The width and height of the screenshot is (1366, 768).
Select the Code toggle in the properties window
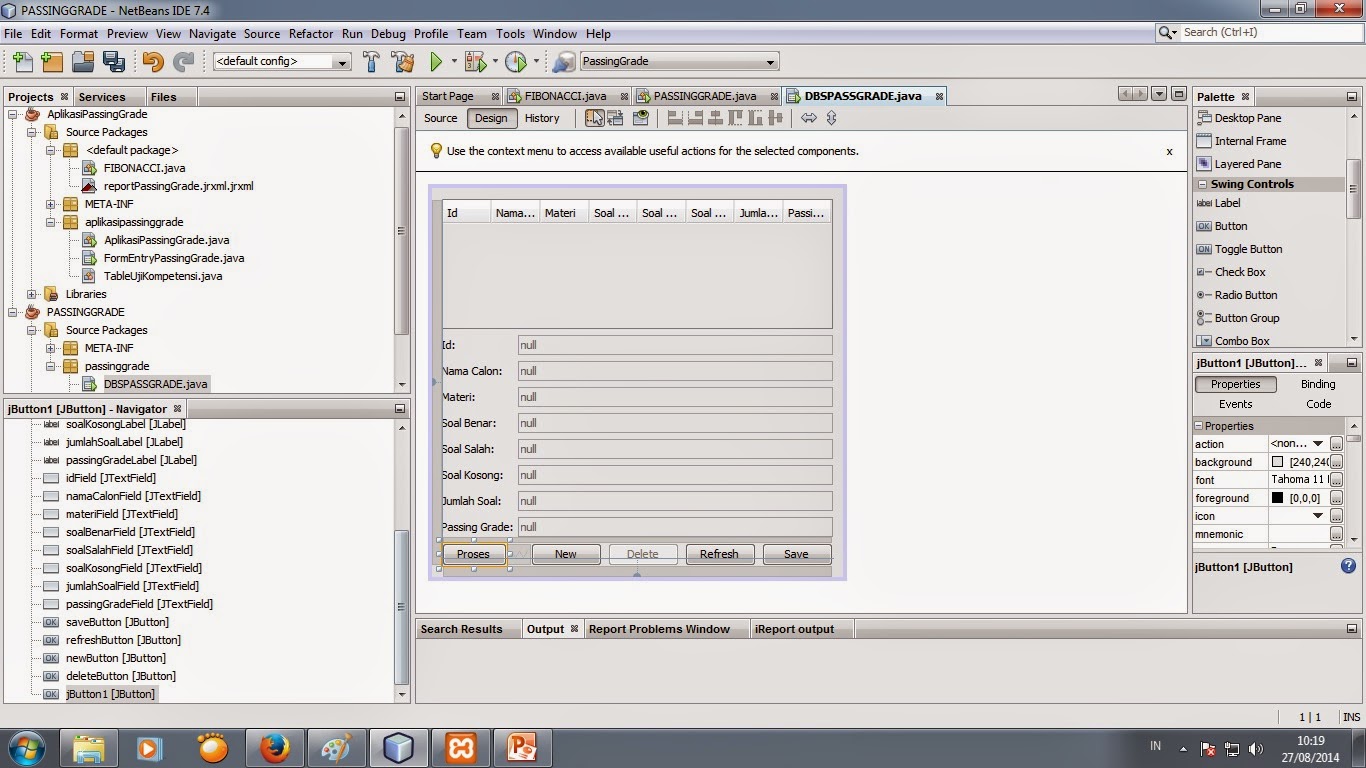(x=1318, y=404)
